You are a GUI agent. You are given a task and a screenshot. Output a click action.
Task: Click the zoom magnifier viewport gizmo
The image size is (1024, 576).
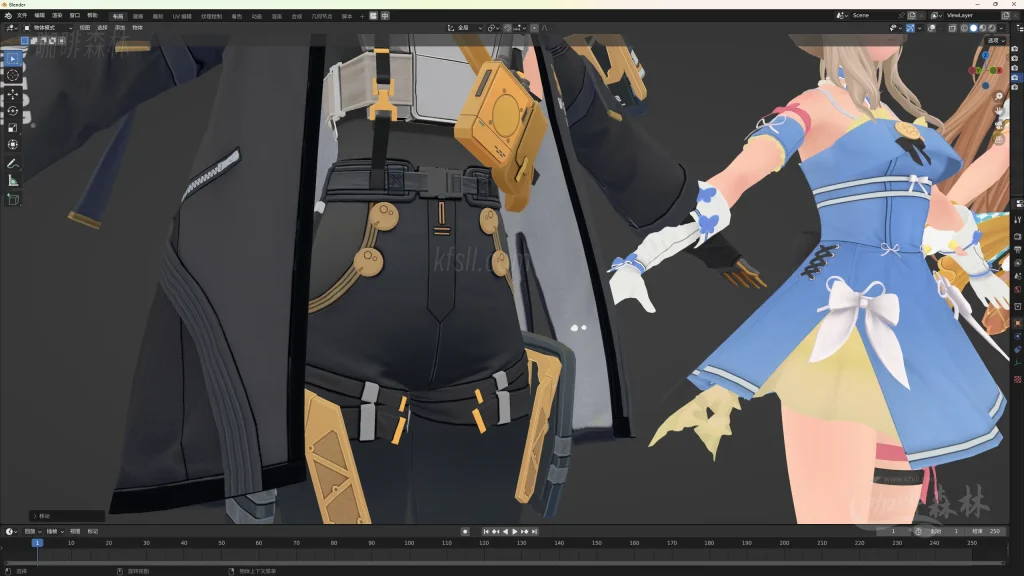coord(999,97)
